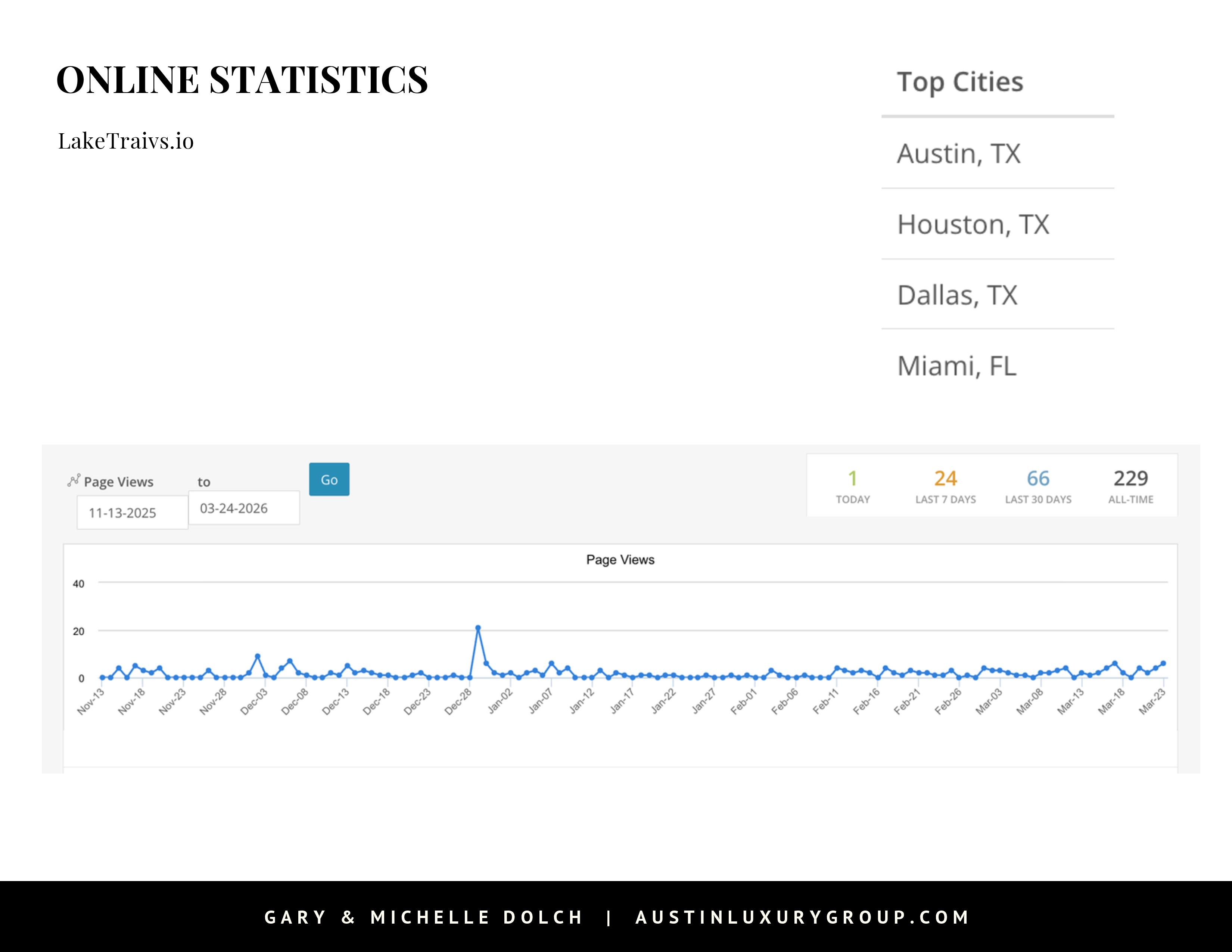Click the blue Go button
The height and width of the screenshot is (952, 1232).
coord(329,479)
